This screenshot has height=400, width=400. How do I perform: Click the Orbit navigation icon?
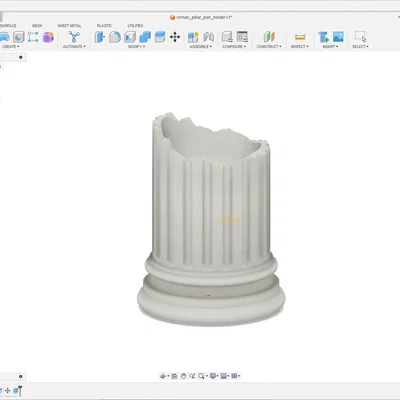163,376
